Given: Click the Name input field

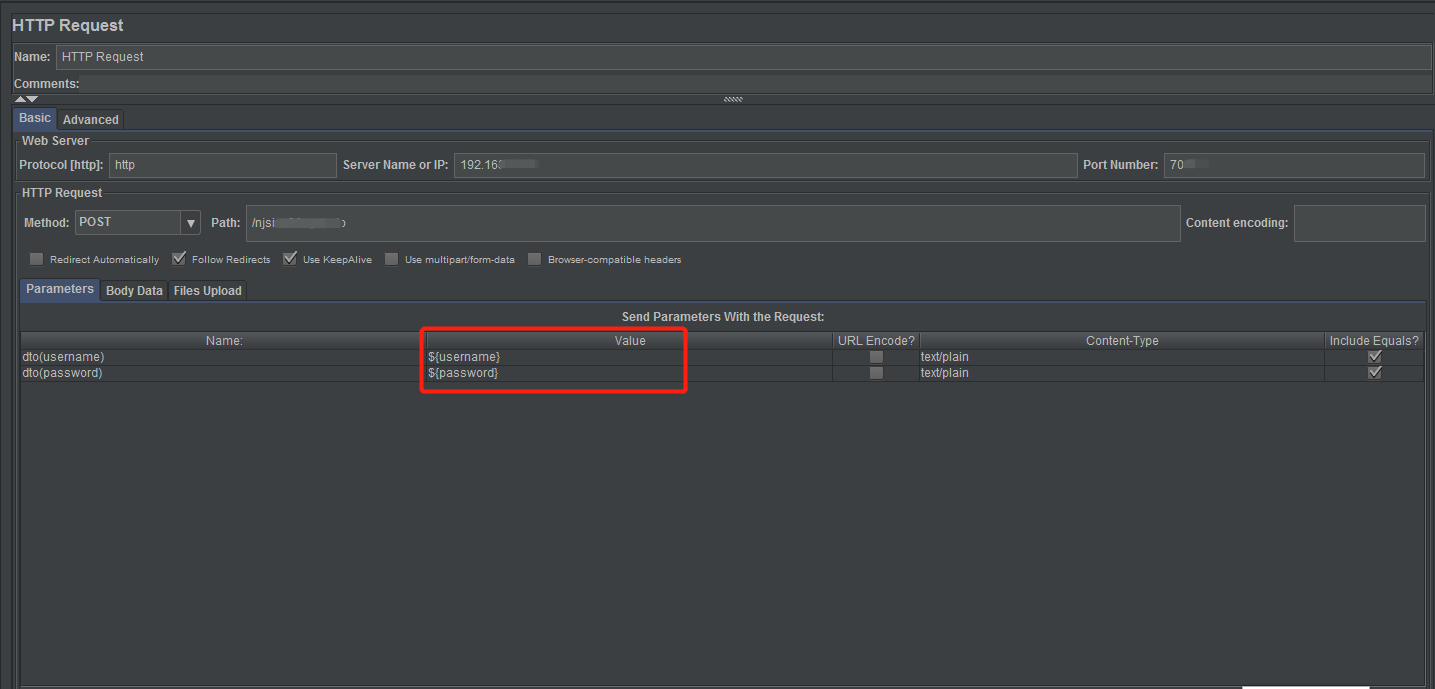Looking at the screenshot, I should 743,57.
